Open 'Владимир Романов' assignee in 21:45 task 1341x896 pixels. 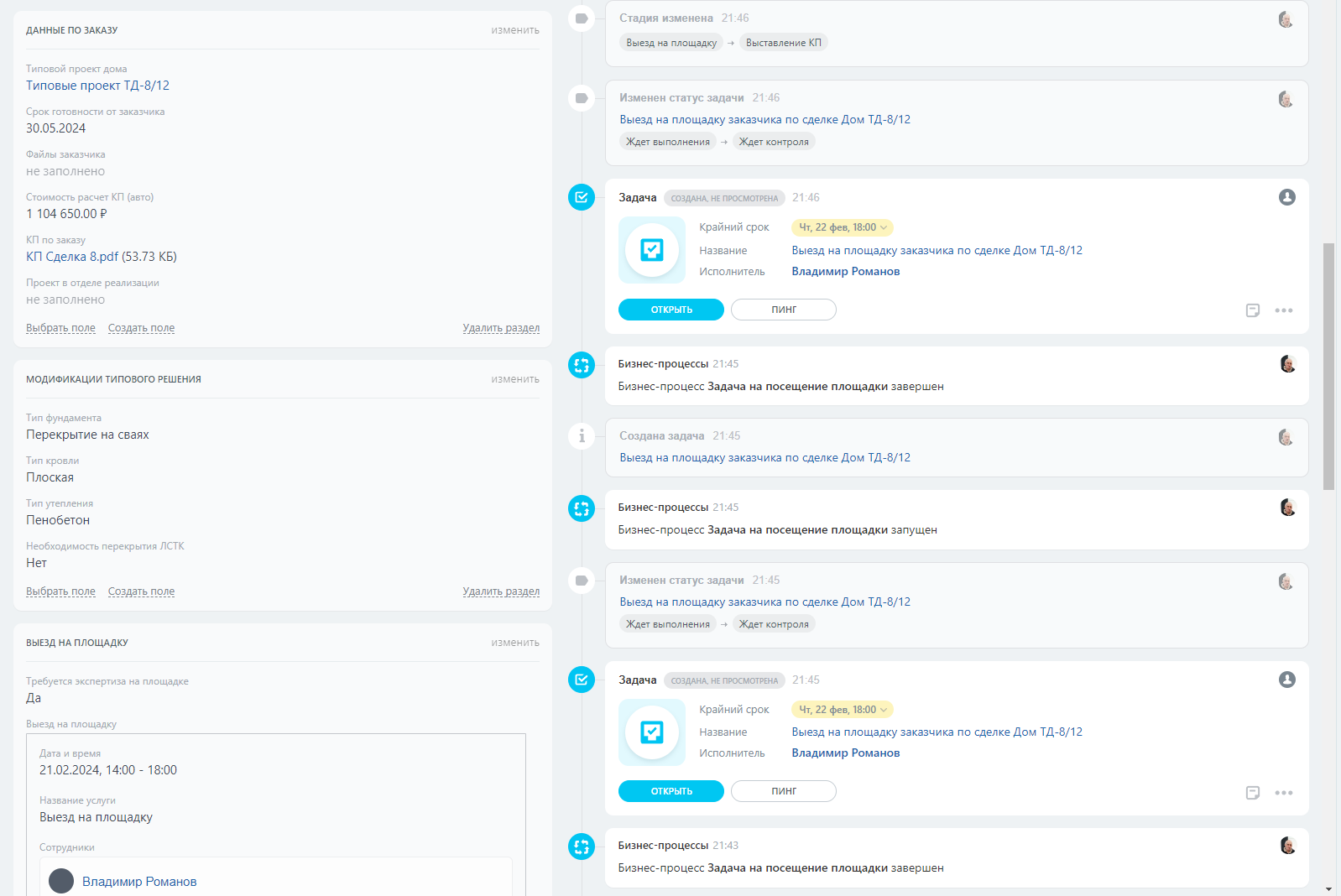click(x=846, y=753)
